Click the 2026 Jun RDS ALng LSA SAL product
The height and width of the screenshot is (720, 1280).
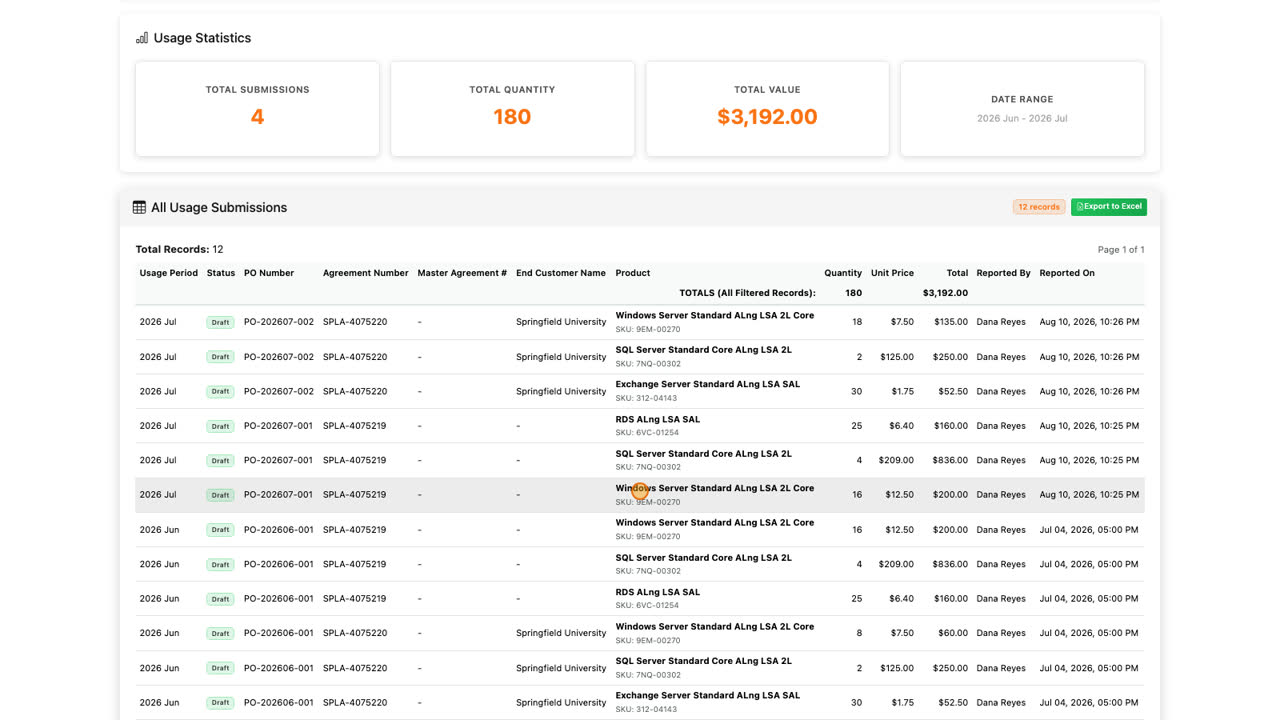coord(658,592)
